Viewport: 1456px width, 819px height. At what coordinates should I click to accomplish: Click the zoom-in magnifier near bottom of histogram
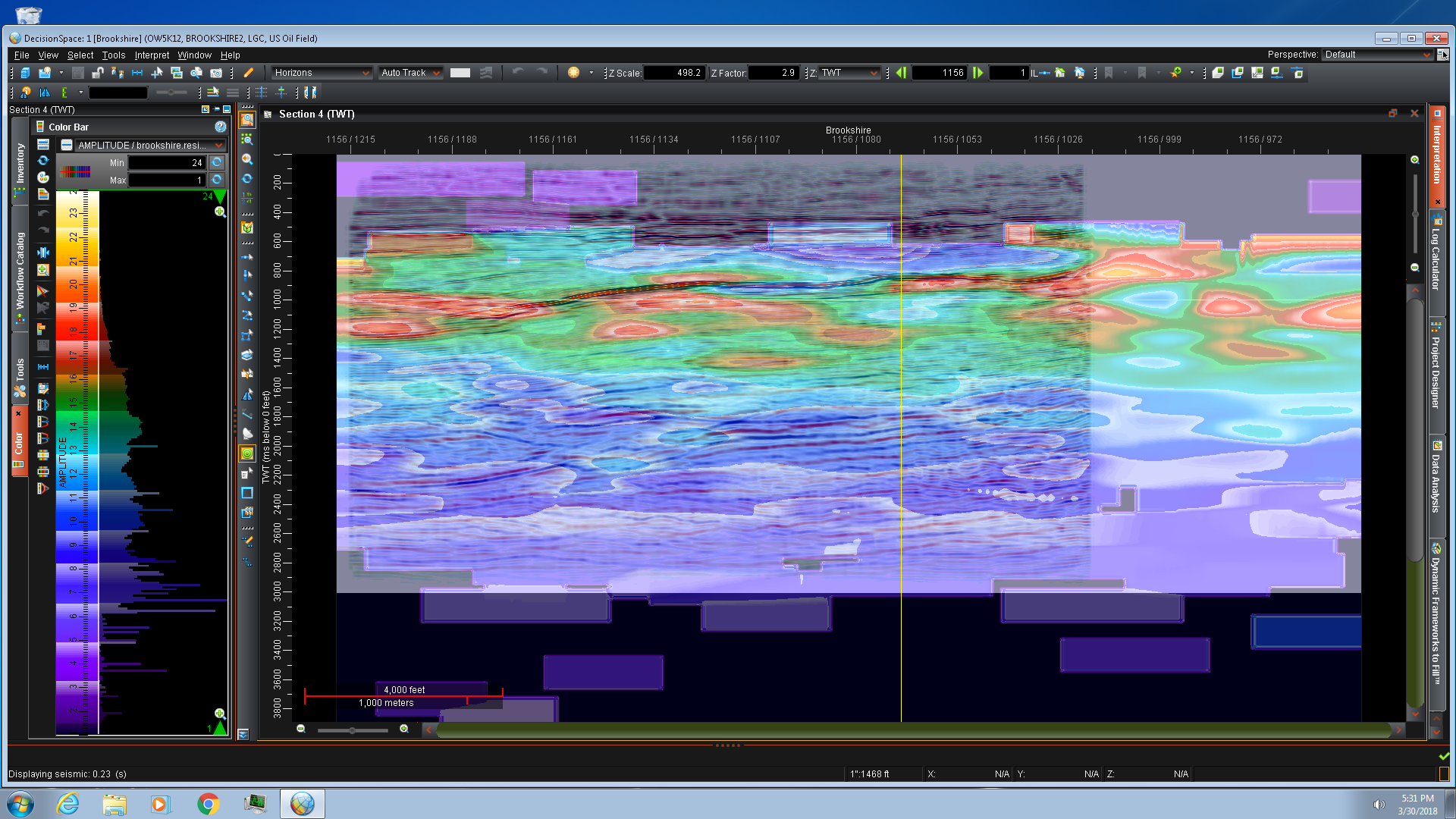point(220,714)
